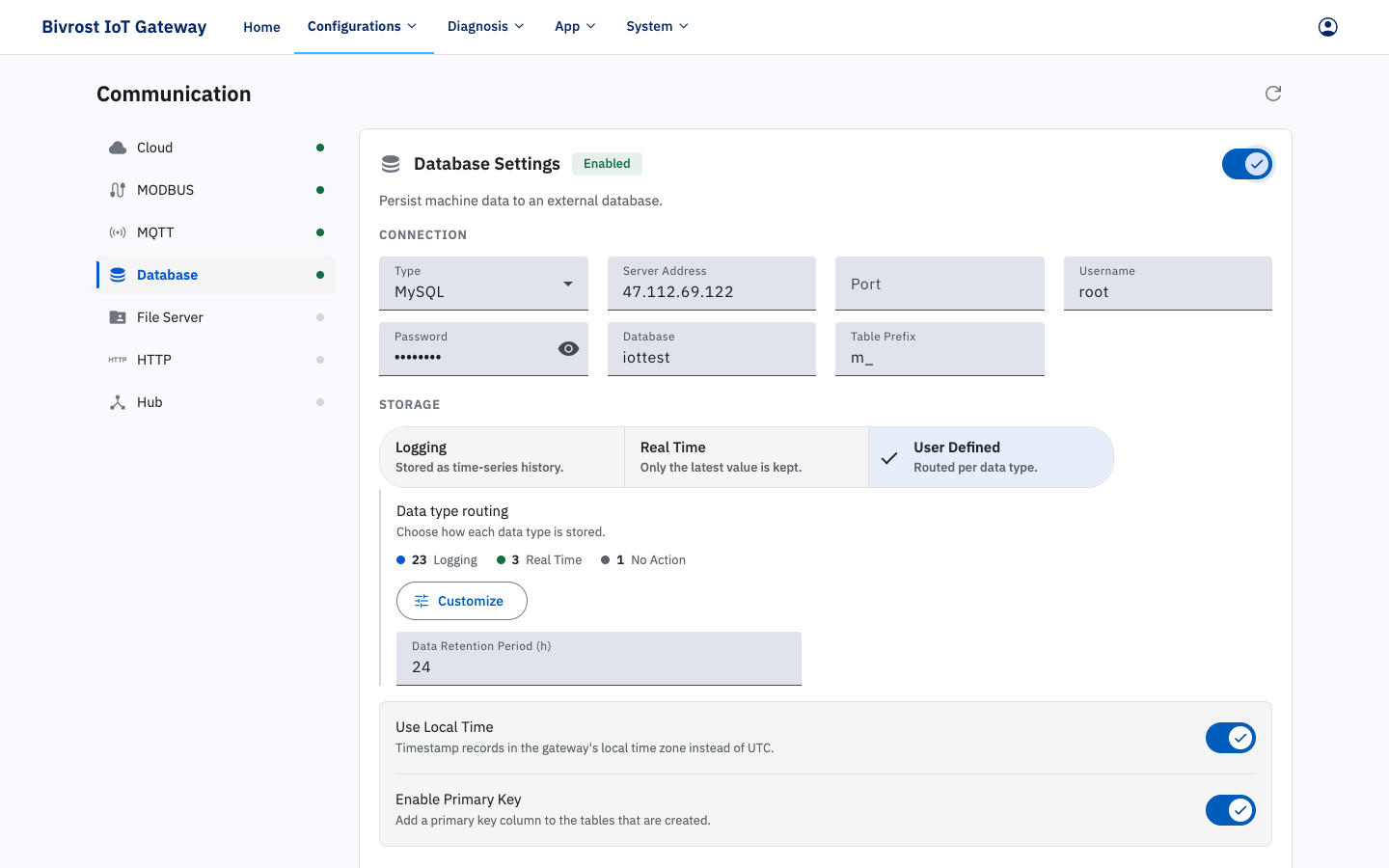Open HTTP communication settings
Image resolution: width=1389 pixels, height=868 pixels.
pos(216,360)
